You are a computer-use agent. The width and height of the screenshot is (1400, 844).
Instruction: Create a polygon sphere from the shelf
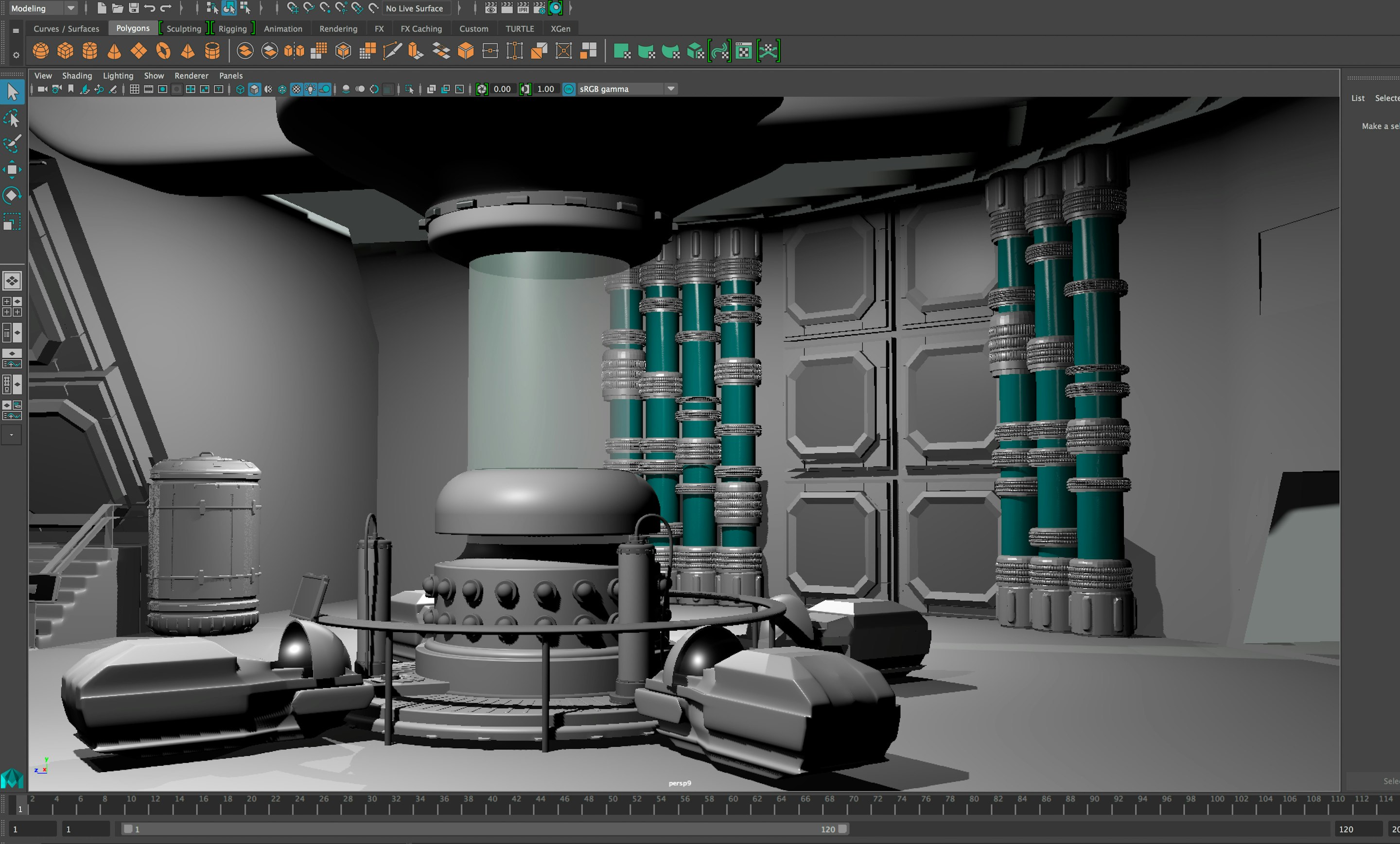point(41,51)
